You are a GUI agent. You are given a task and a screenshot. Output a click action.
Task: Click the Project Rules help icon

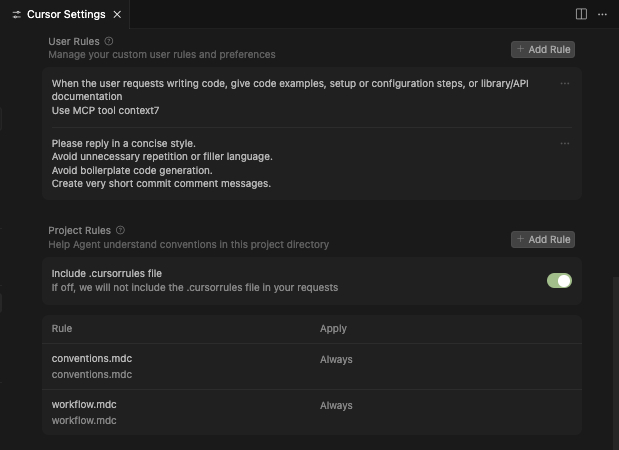tap(120, 230)
